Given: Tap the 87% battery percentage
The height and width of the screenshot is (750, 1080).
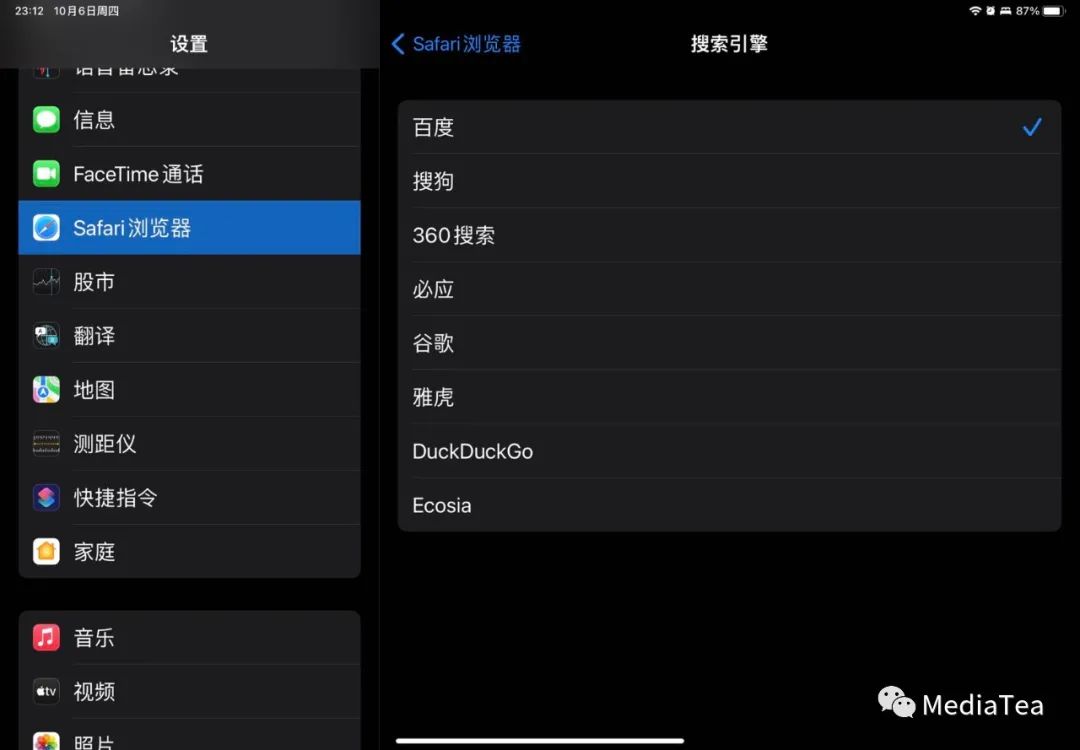Looking at the screenshot, I should pos(1027,11).
